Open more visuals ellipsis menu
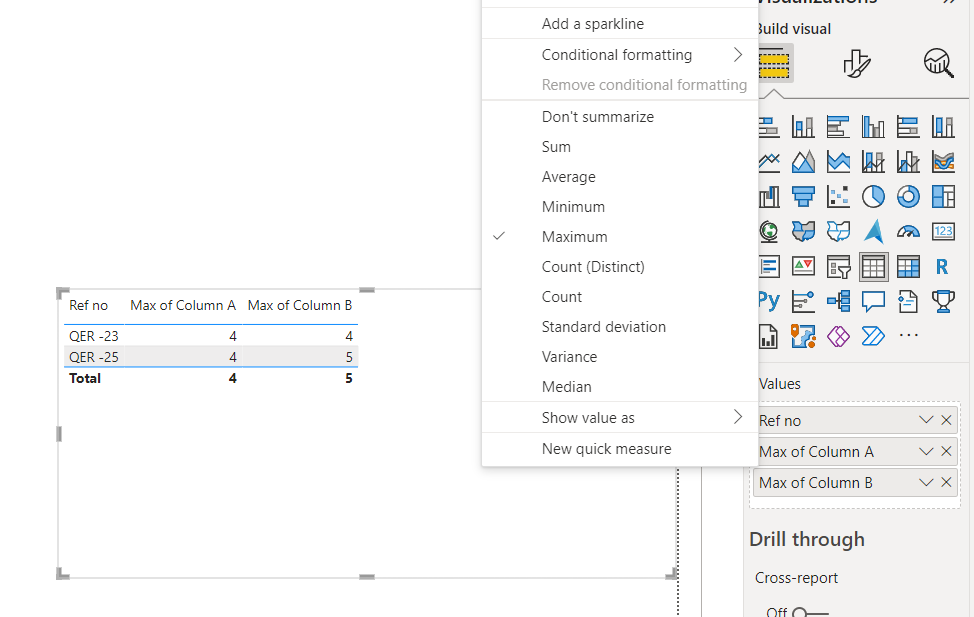974x617 pixels. pyautogui.click(x=908, y=336)
